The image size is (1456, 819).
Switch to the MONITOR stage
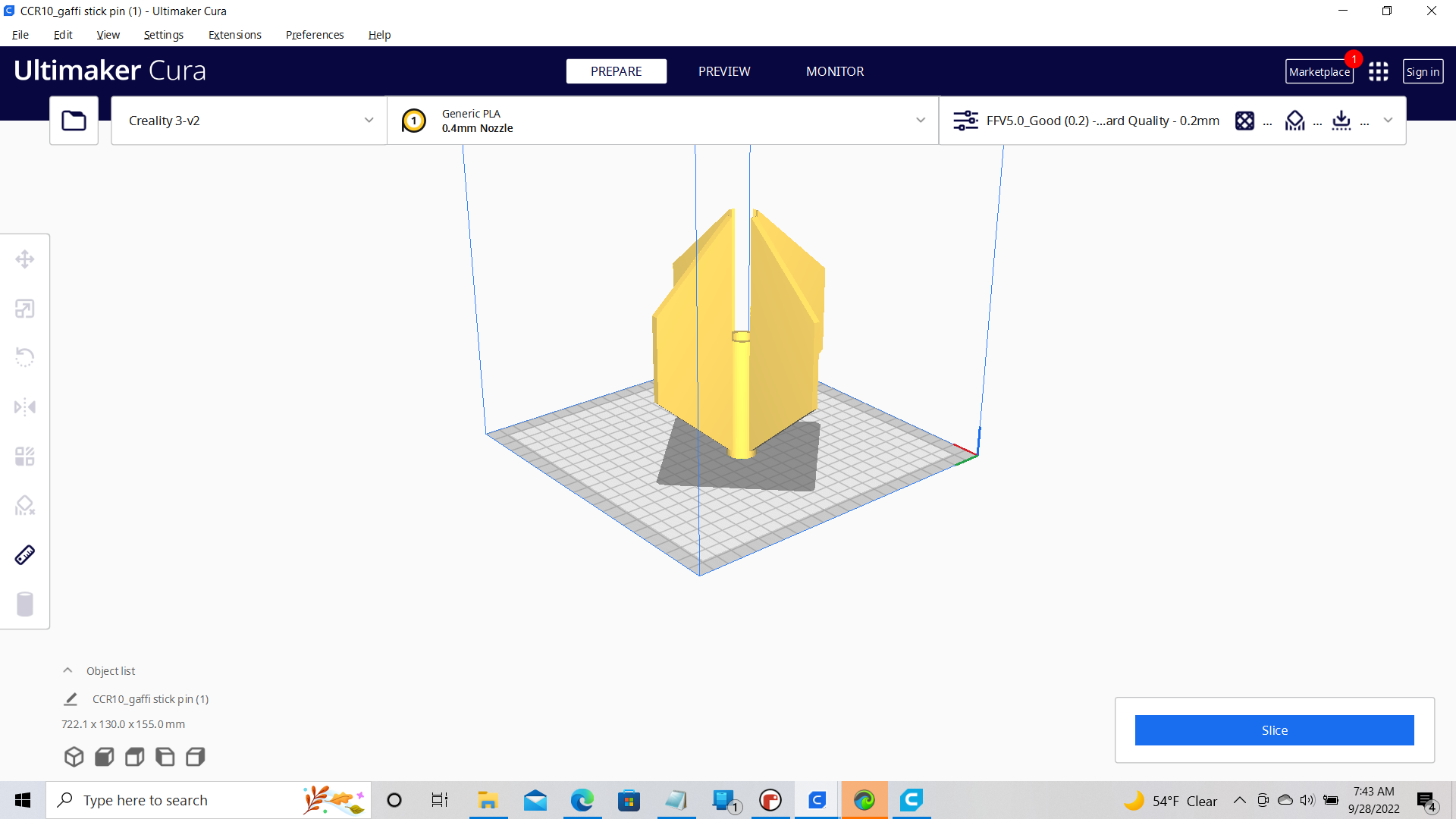(x=835, y=71)
